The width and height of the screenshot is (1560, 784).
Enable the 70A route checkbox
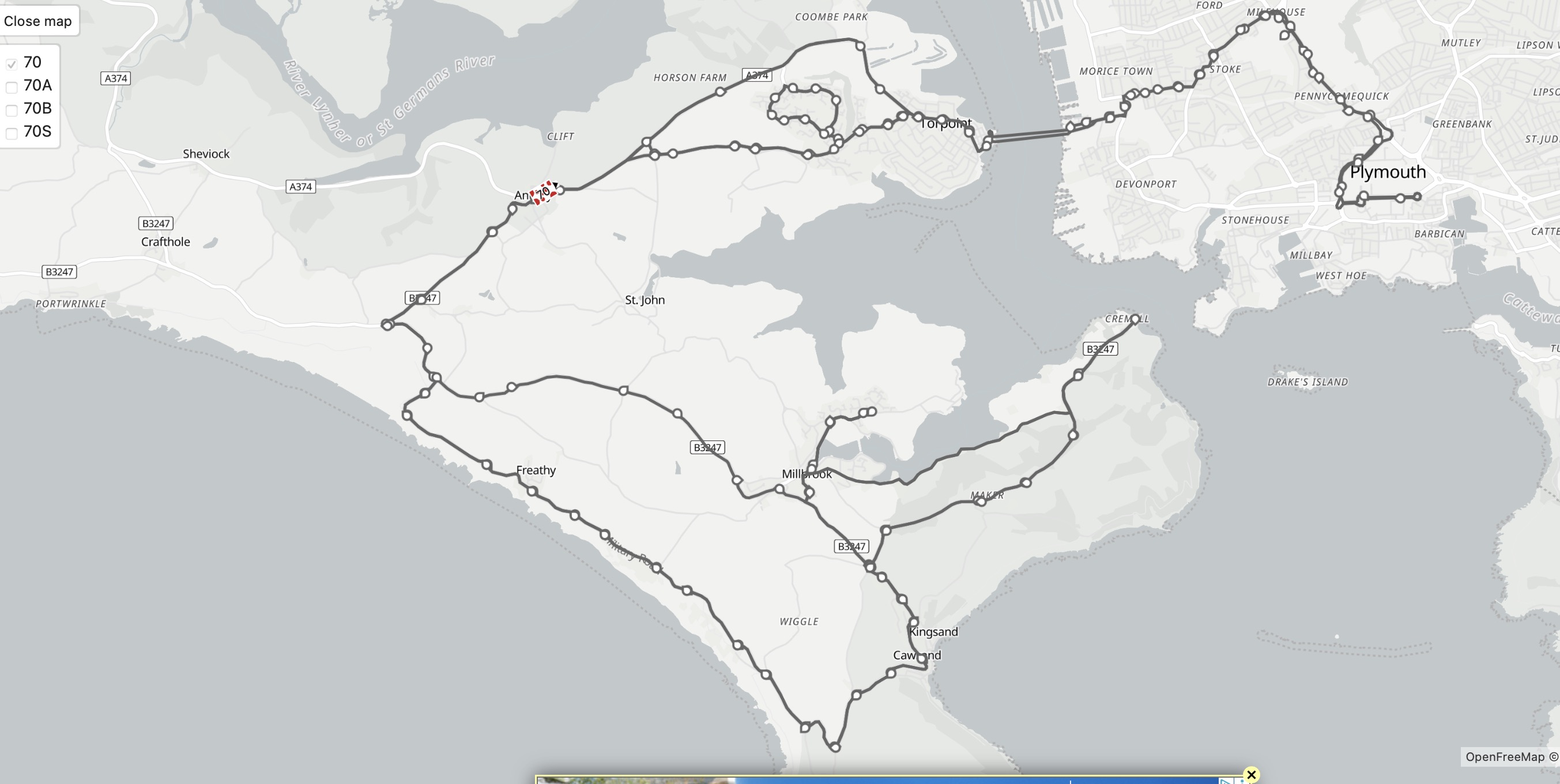click(x=12, y=87)
